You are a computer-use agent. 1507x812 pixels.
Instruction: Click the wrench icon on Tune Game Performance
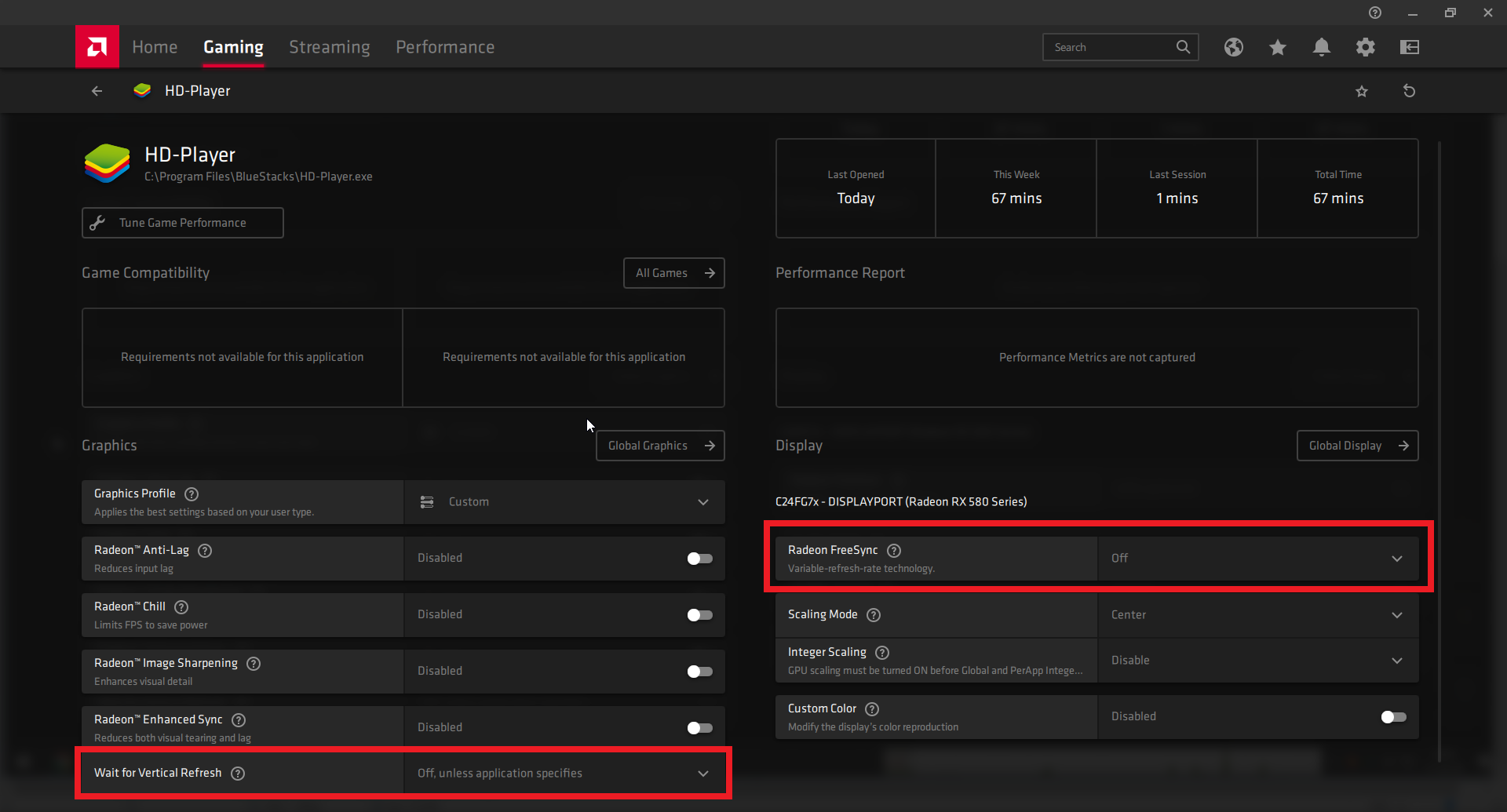(98, 223)
